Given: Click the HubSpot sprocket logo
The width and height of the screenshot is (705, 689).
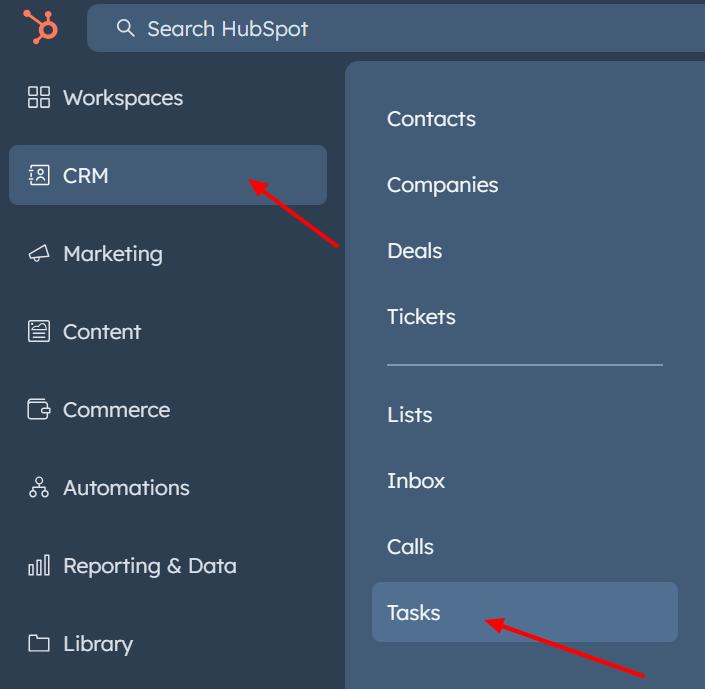Looking at the screenshot, I should point(41,27).
